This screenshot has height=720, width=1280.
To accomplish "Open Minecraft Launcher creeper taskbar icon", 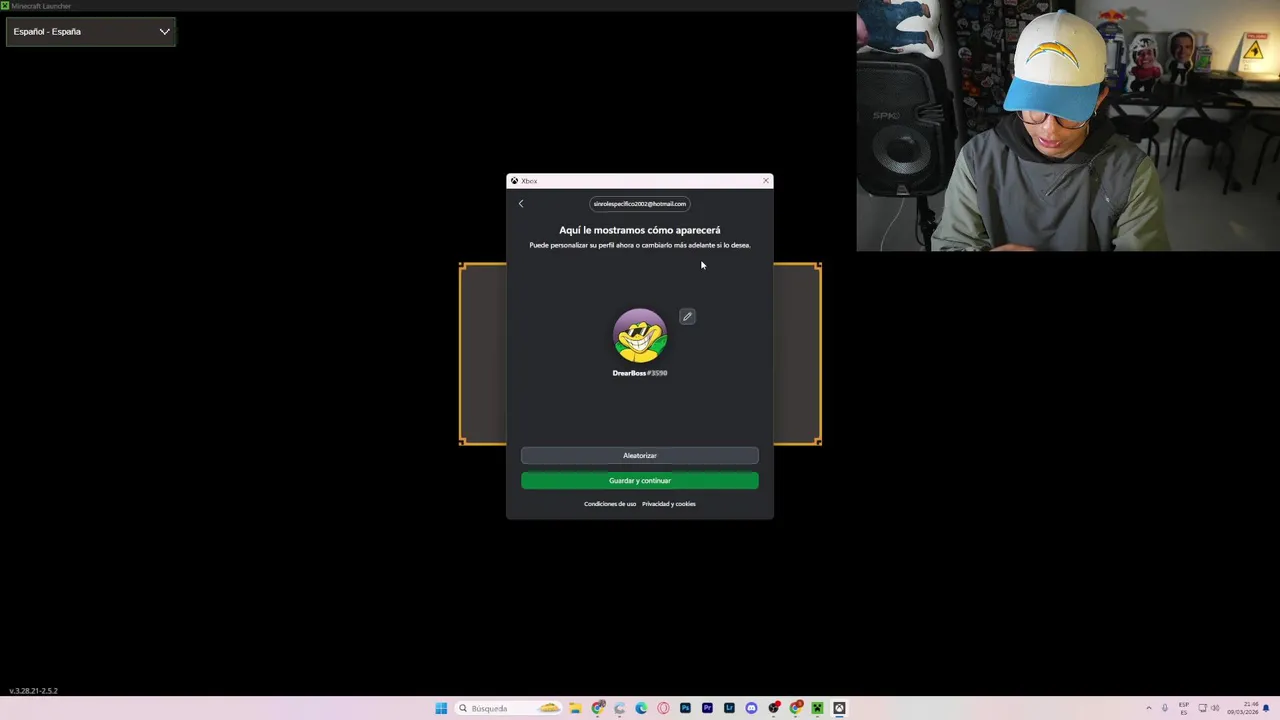I will point(817,708).
